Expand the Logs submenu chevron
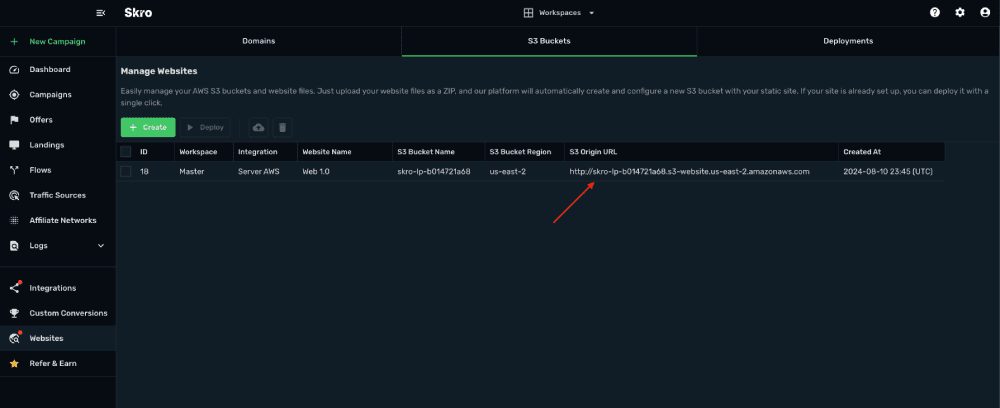1000x408 pixels. coord(101,245)
